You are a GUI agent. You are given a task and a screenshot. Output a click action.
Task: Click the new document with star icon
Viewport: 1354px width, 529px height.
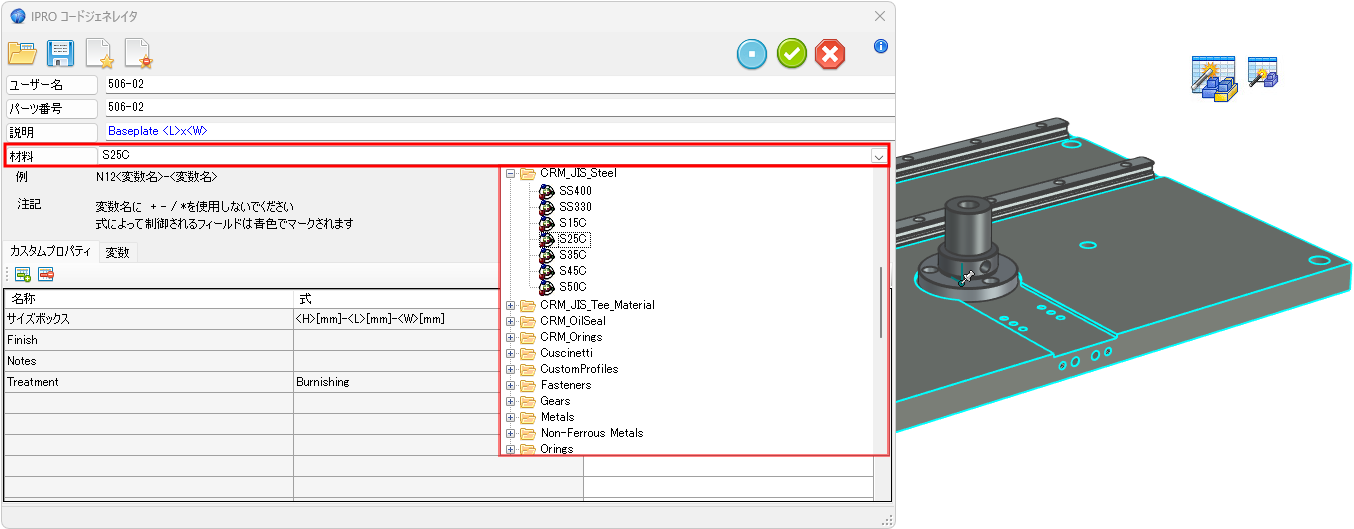[99, 53]
